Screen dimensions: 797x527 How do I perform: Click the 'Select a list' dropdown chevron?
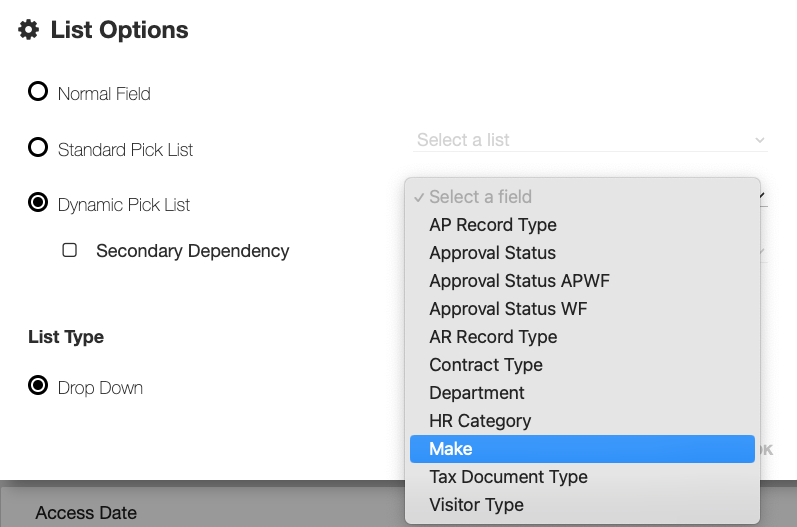pos(759,140)
